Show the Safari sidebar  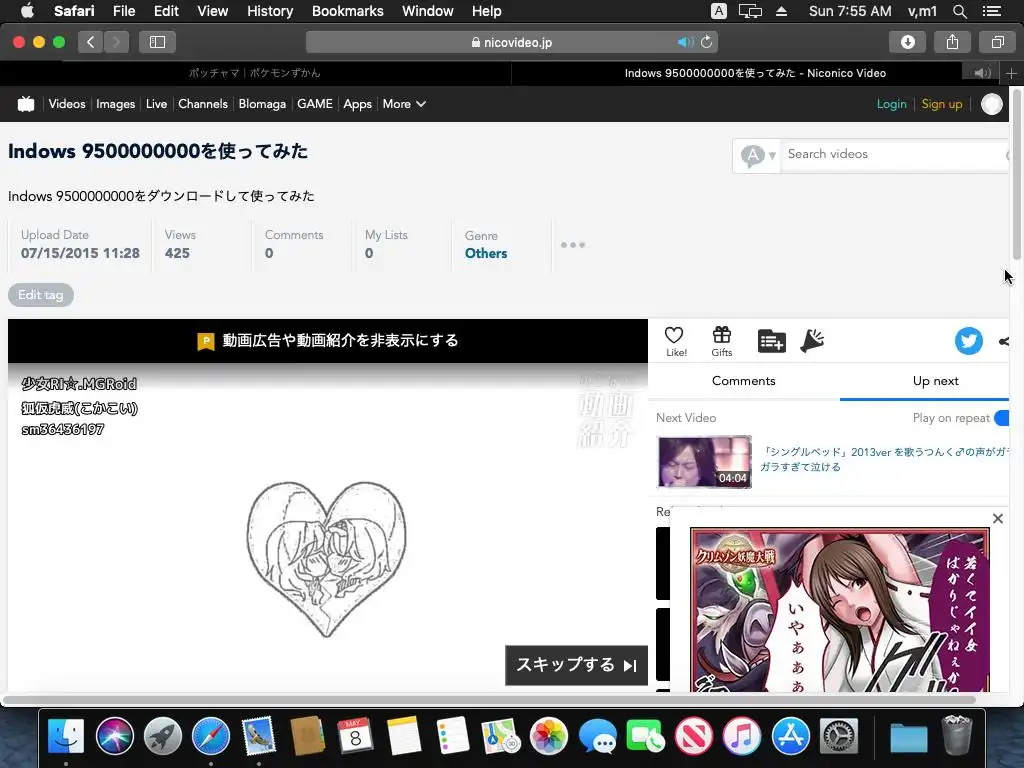(x=157, y=42)
